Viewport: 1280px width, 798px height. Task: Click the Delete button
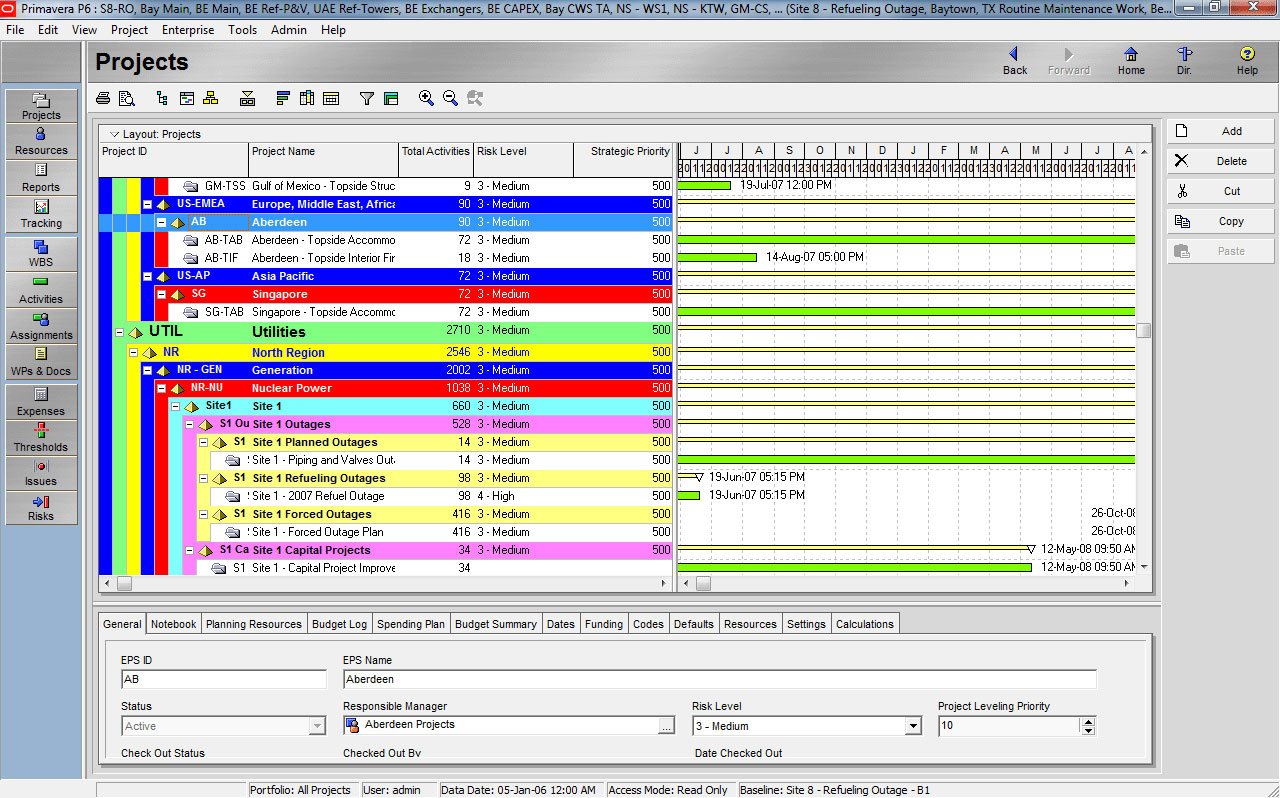(1221, 161)
